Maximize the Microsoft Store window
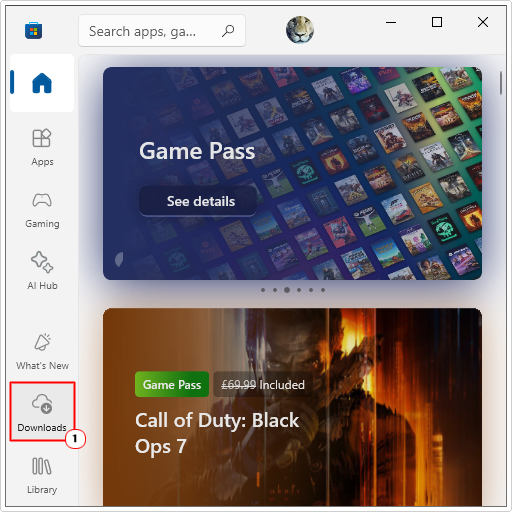The width and height of the screenshot is (512, 512). tap(437, 23)
